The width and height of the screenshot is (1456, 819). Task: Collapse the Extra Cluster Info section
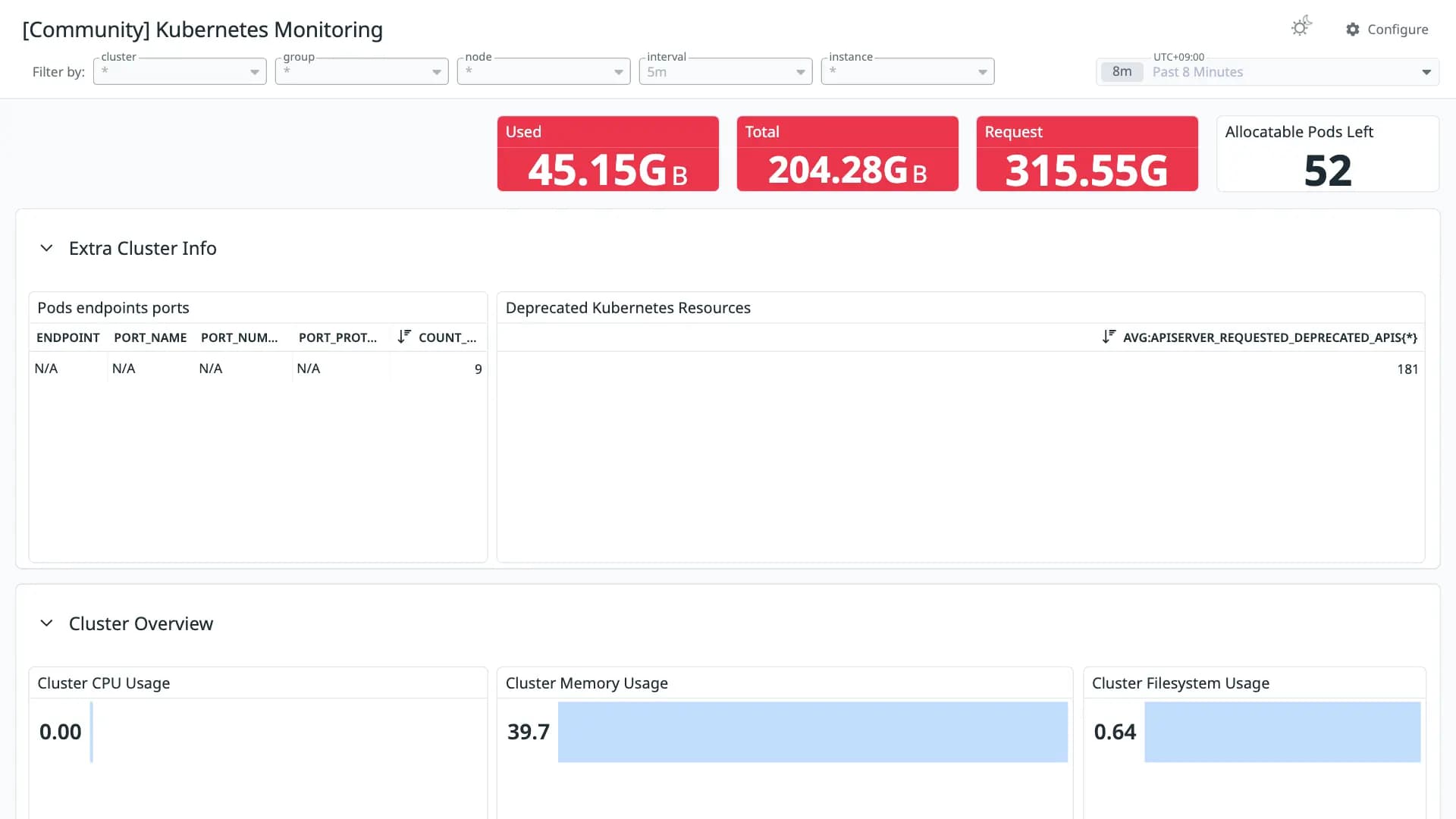point(46,248)
